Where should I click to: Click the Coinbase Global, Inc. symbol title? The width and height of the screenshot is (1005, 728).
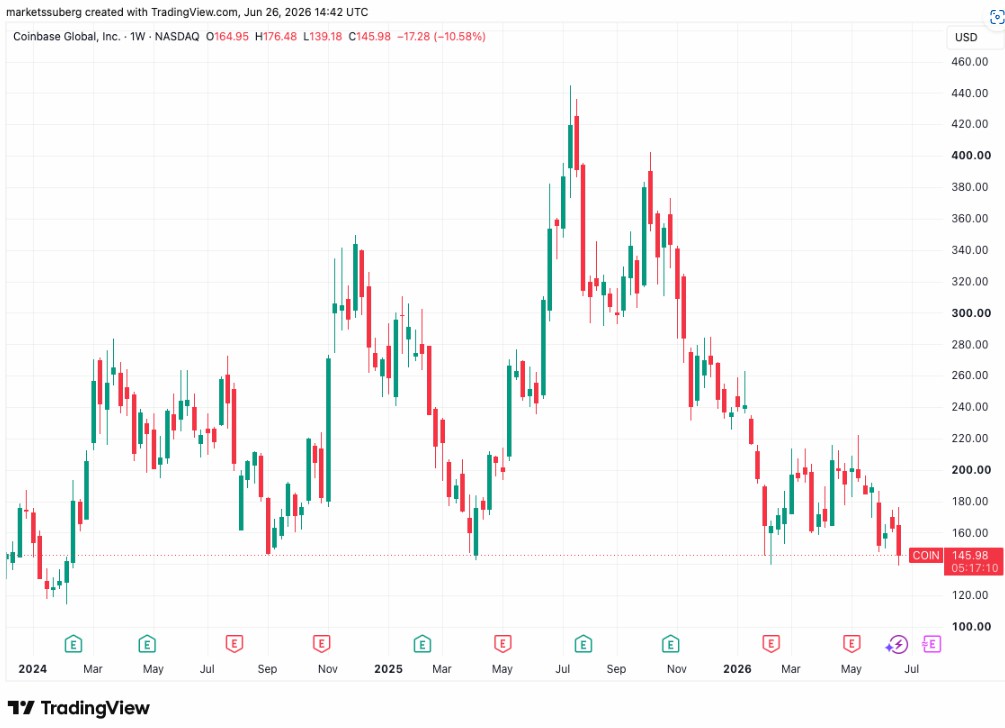point(67,37)
